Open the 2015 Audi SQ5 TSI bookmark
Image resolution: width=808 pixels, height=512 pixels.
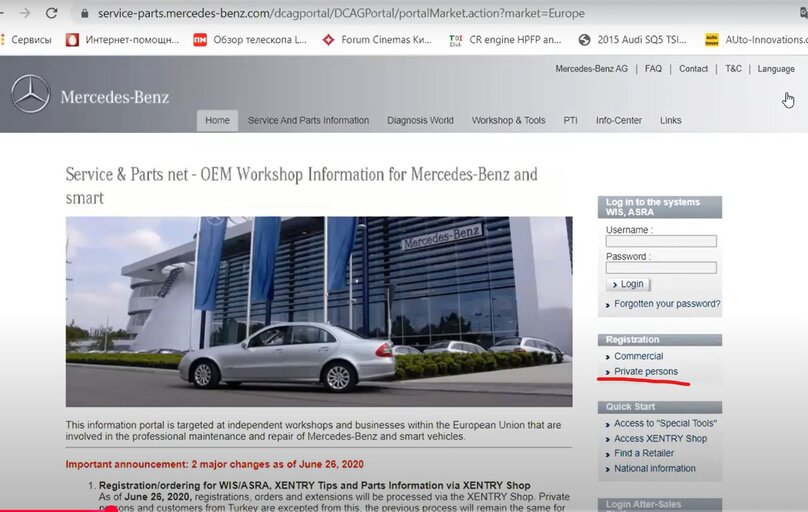click(x=633, y=40)
